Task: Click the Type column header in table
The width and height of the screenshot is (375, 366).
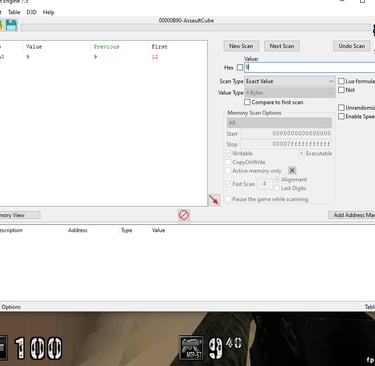Action: pos(126,230)
